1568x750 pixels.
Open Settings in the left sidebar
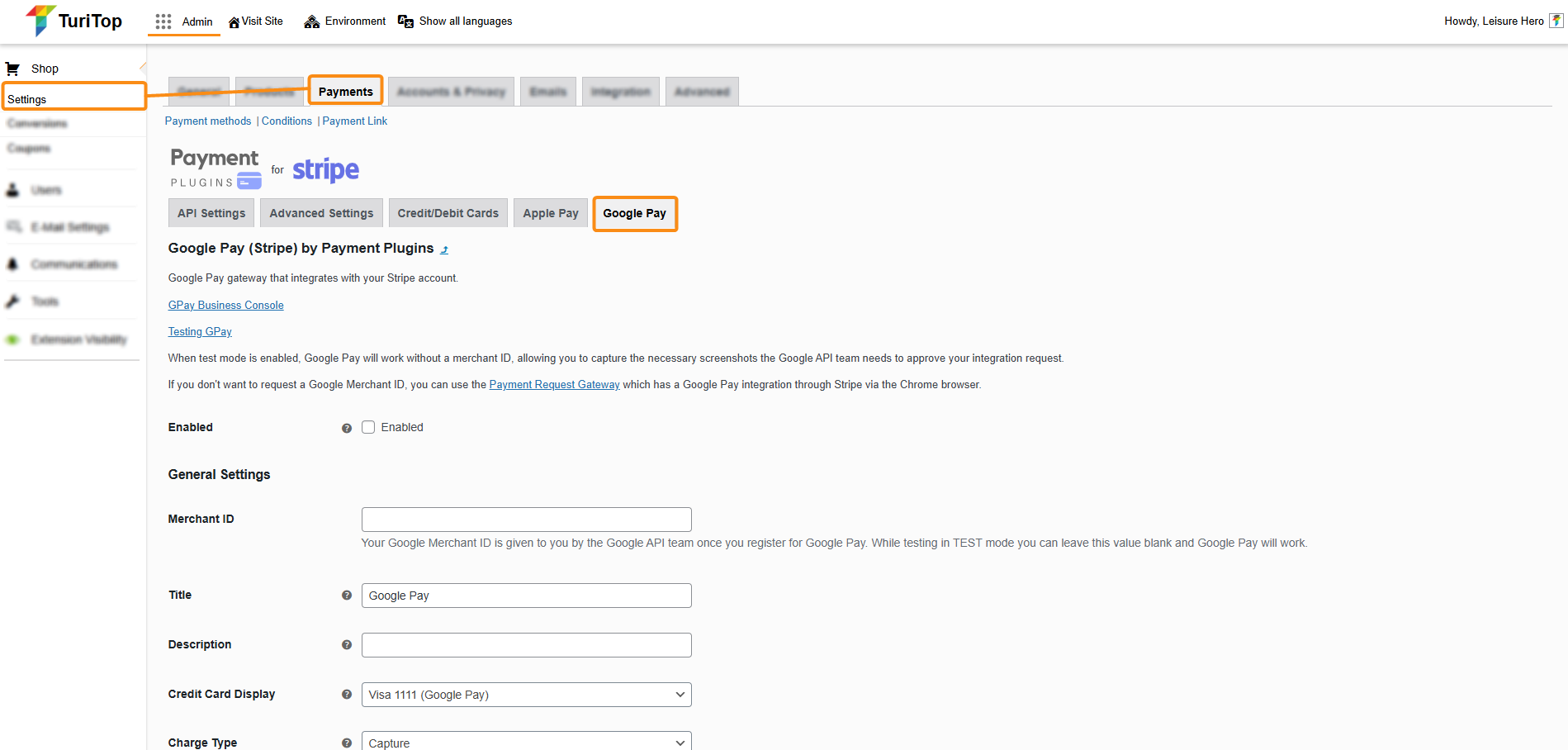point(27,99)
